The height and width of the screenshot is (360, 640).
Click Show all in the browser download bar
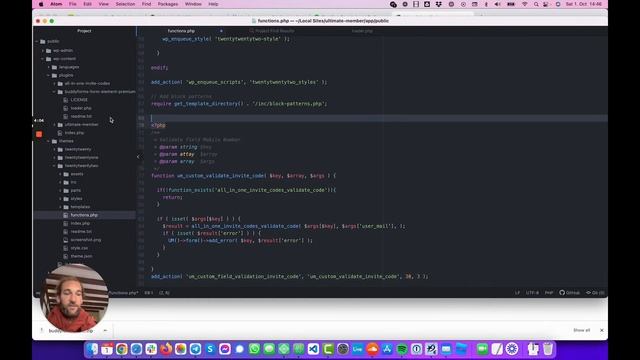(x=582, y=330)
